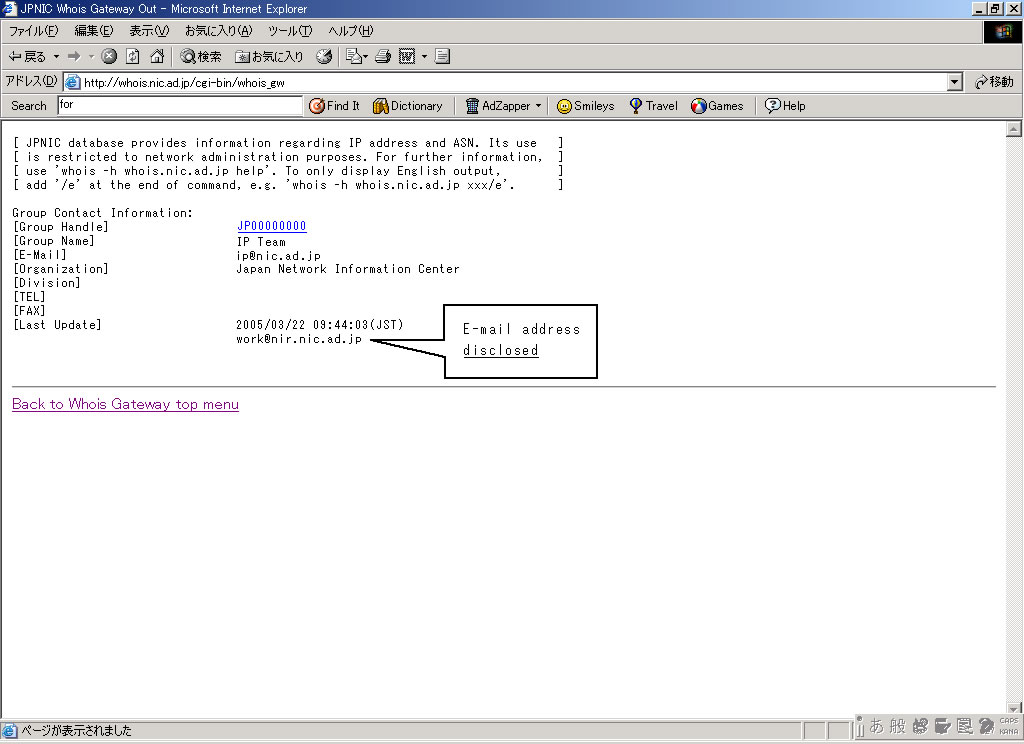Viewport: 1024px width, 744px height.
Task: Click the IME help icon
Action: coord(986,726)
